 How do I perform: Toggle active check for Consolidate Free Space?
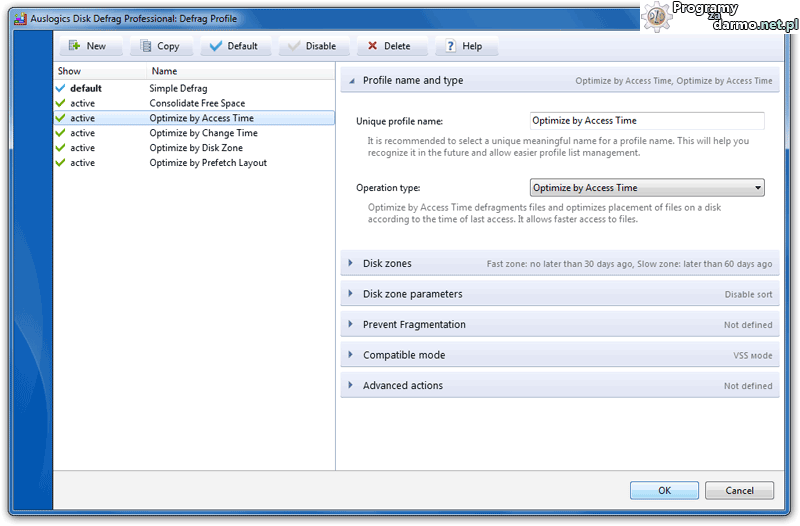point(61,104)
